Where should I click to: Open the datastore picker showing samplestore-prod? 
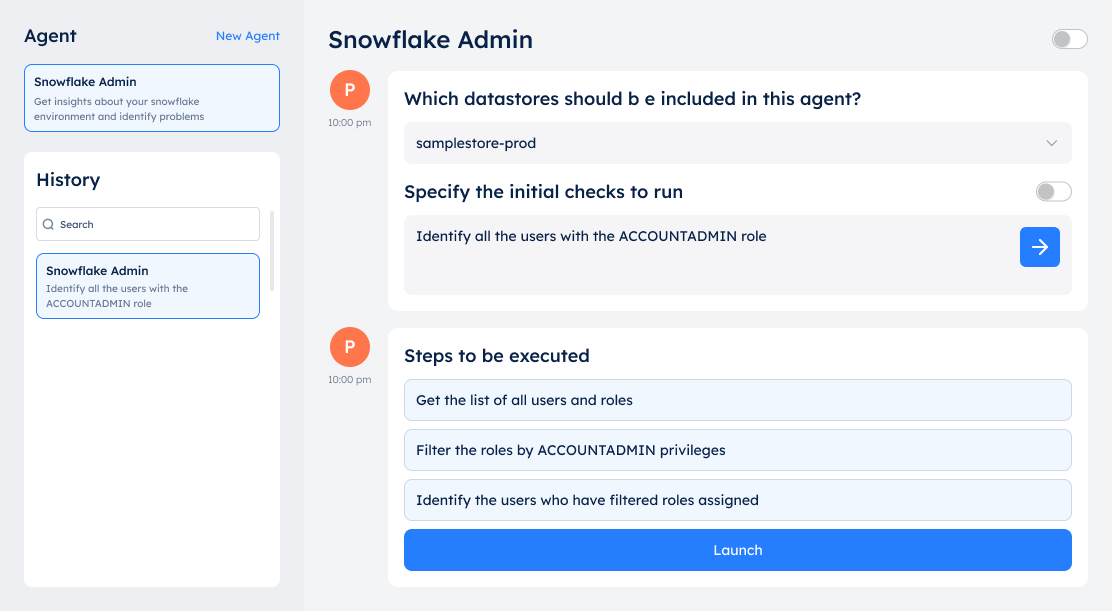pos(737,143)
